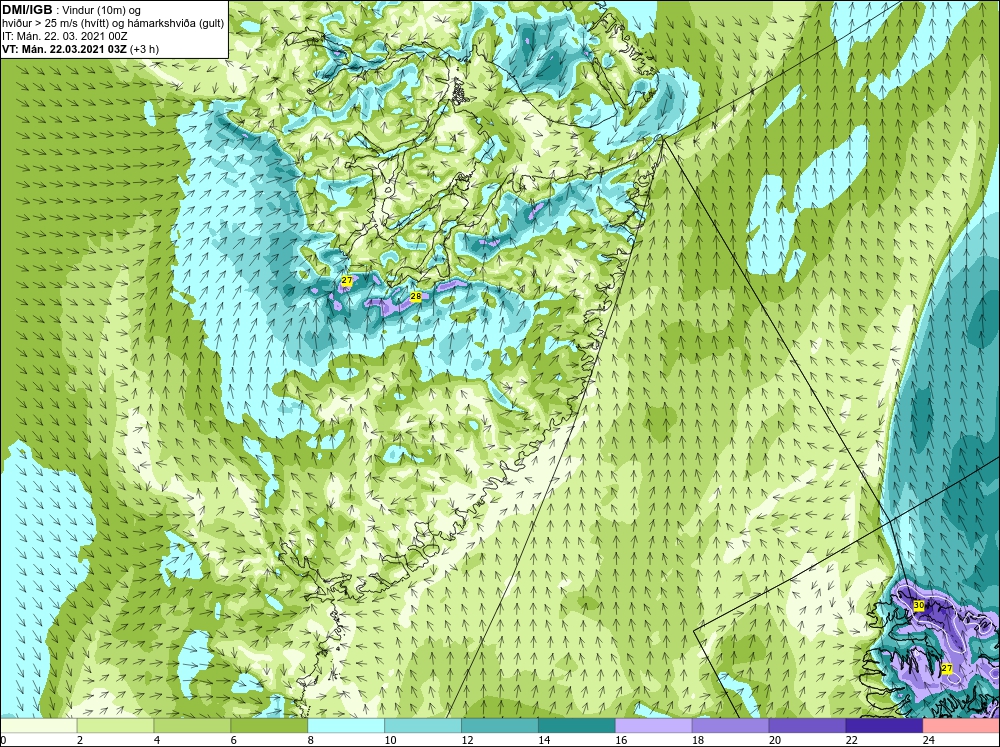Click the pink legend swatch above 24 m/s
This screenshot has height=747, width=1000.
click(961, 726)
